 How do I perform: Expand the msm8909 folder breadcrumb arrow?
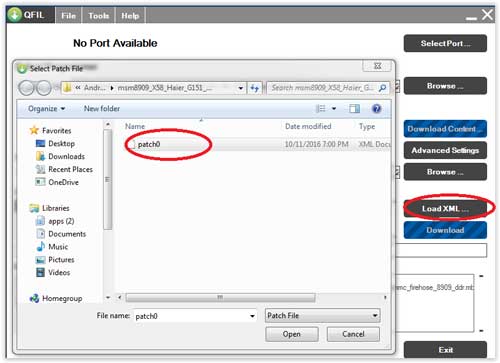(x=112, y=88)
